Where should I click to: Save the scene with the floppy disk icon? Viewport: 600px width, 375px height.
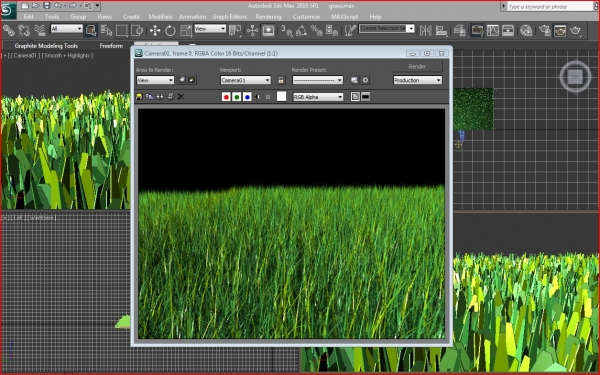[47, 6]
